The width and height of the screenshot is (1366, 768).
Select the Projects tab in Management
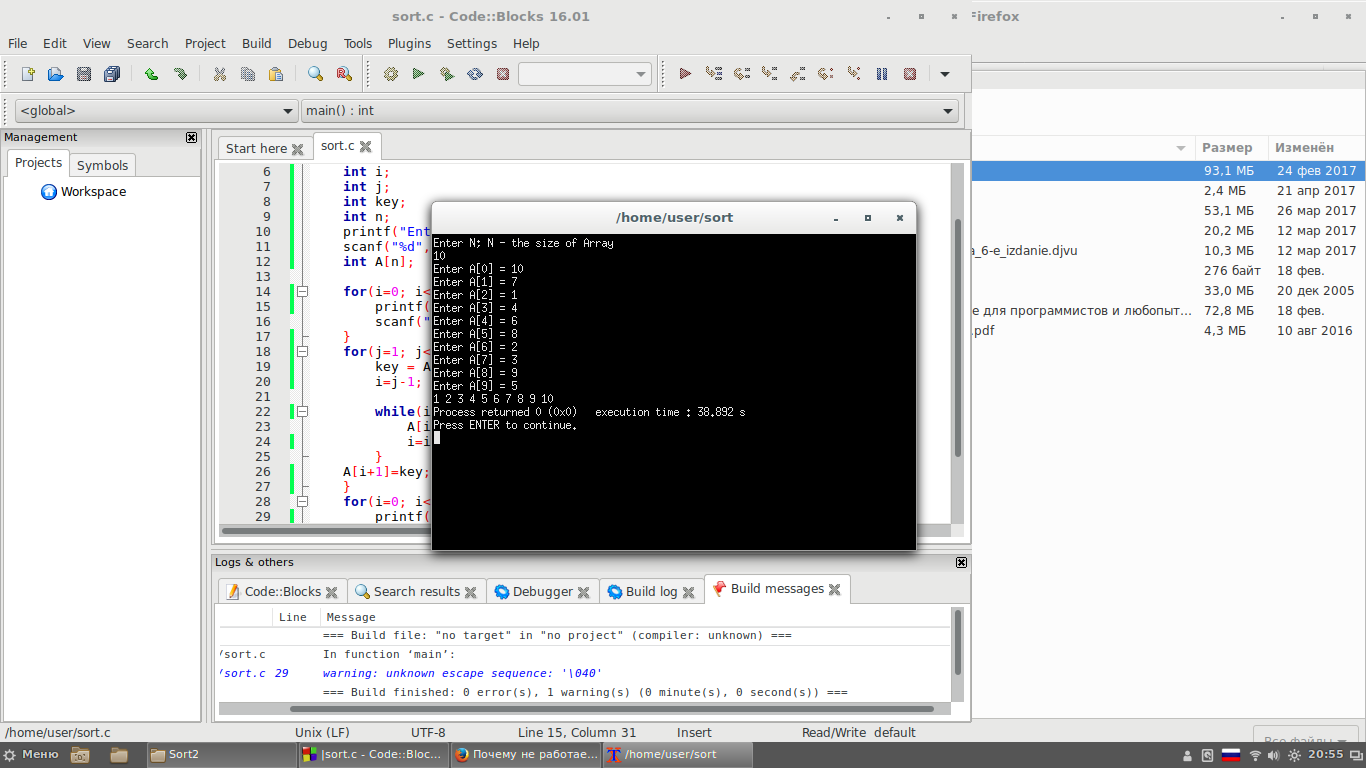38,163
